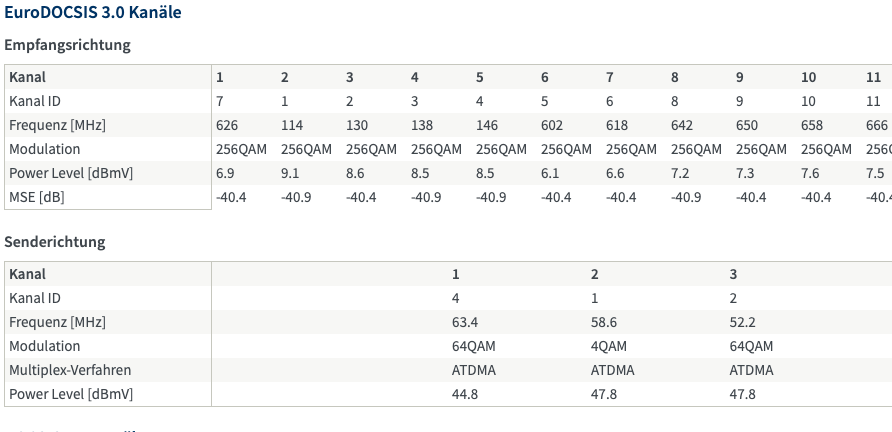Click the 642 MHz frequency cell
Screen dimensions: 892x432
pos(682,125)
